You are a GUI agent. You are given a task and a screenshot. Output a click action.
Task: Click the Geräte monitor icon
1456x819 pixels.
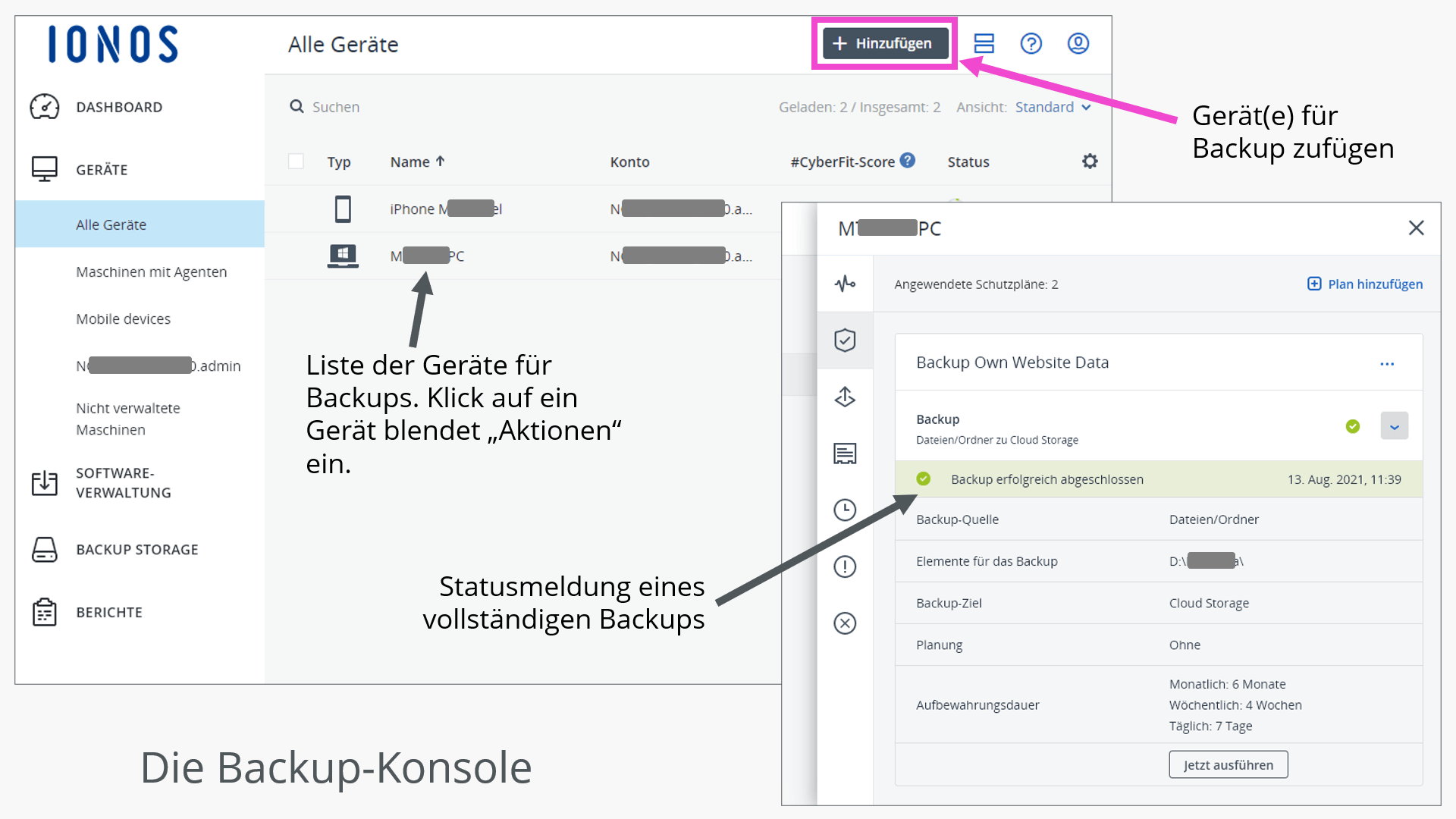pos(45,169)
